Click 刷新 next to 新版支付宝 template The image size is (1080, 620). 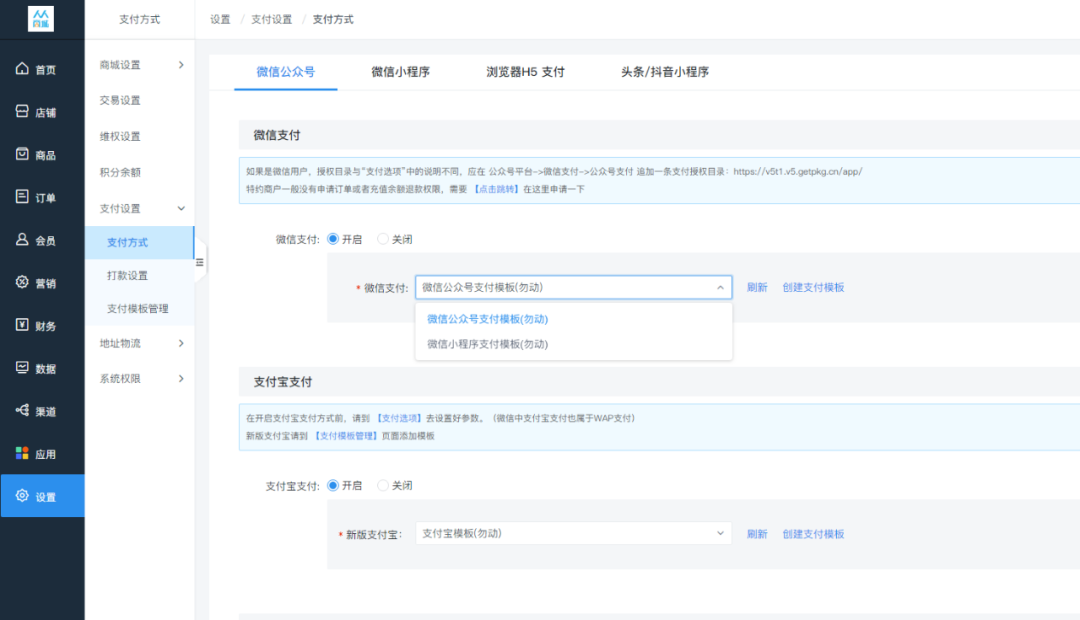(x=757, y=534)
